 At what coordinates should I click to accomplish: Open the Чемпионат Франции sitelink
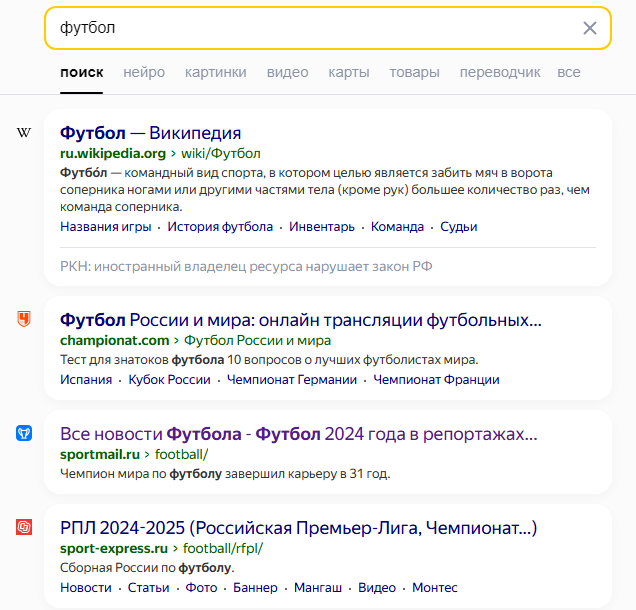(436, 380)
